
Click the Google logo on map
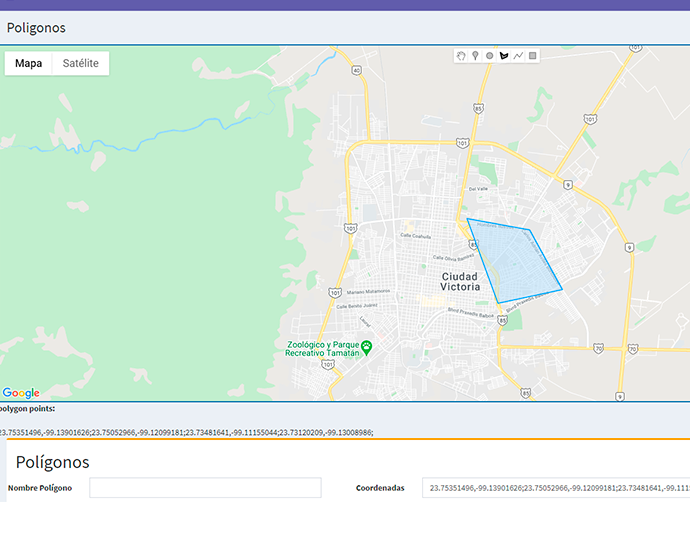21,393
